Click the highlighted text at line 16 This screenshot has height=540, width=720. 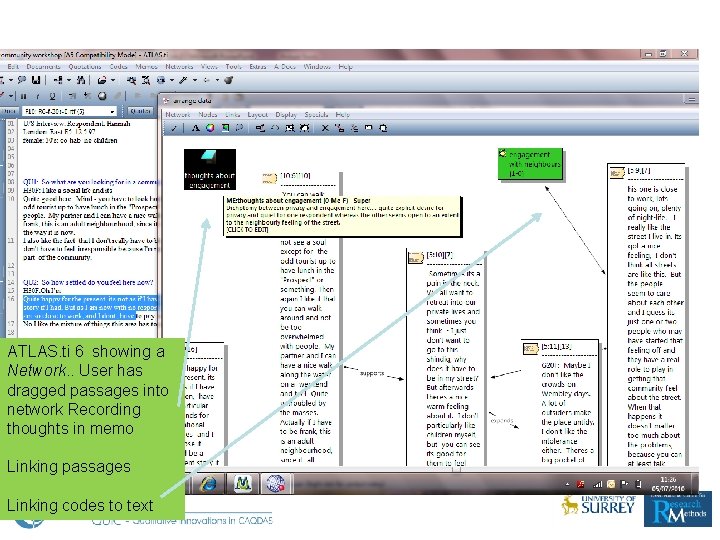click(90, 307)
